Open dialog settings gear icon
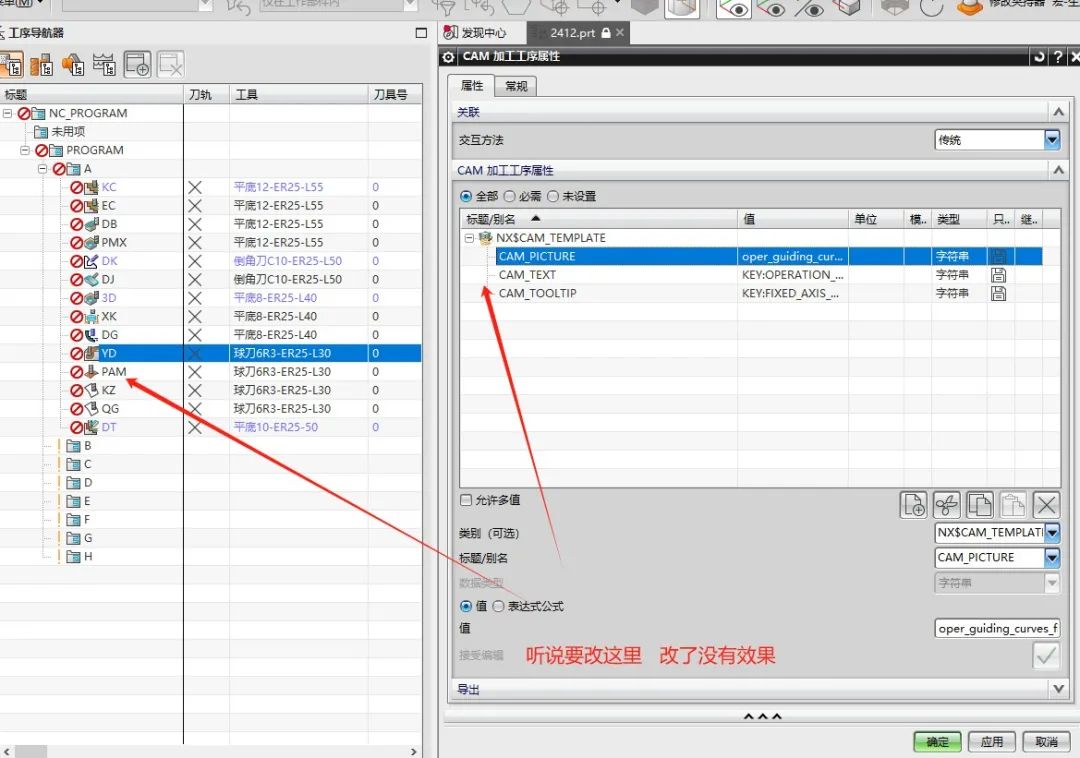The width and height of the screenshot is (1080, 758). click(448, 56)
